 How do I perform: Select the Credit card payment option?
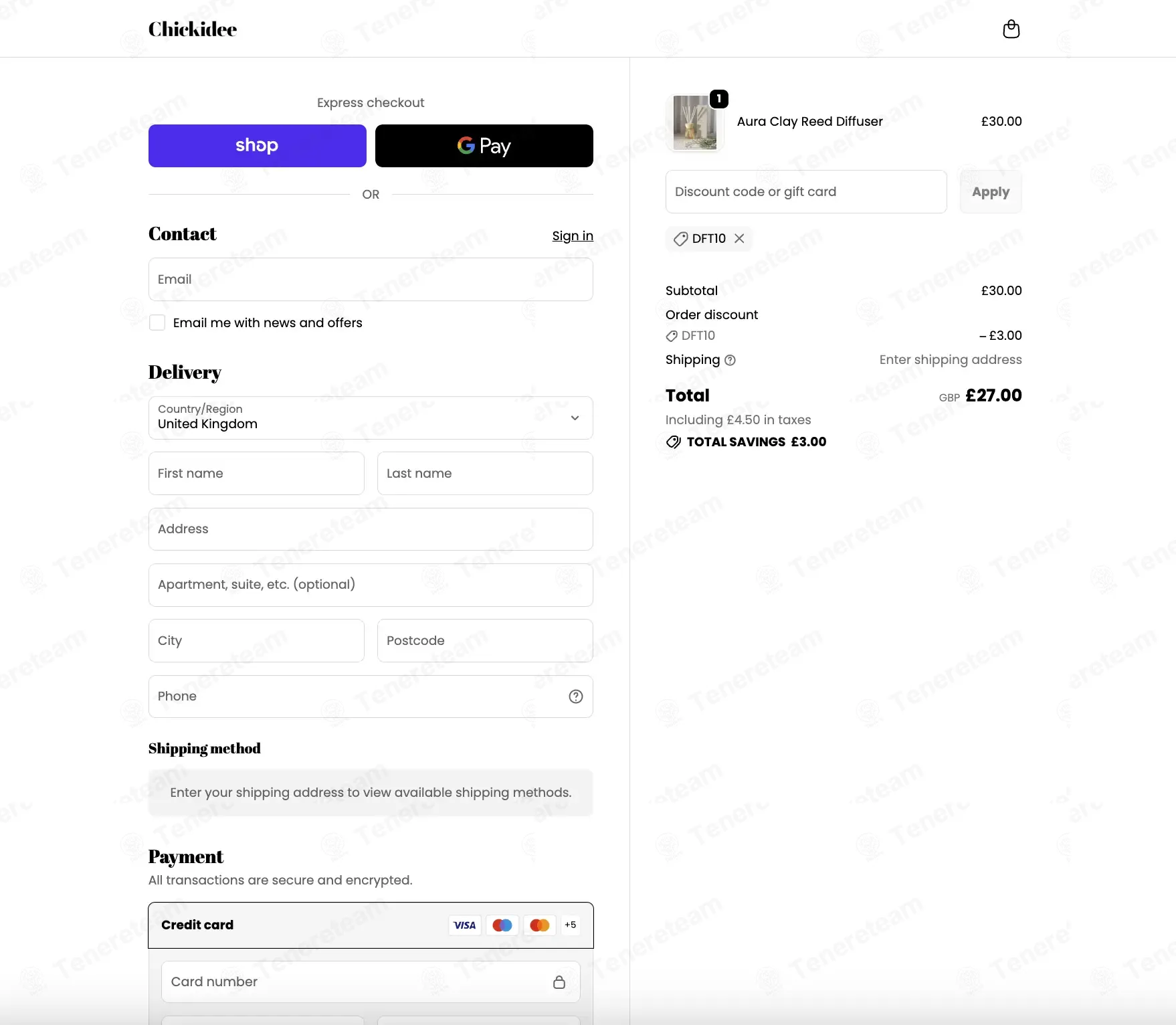[371, 925]
